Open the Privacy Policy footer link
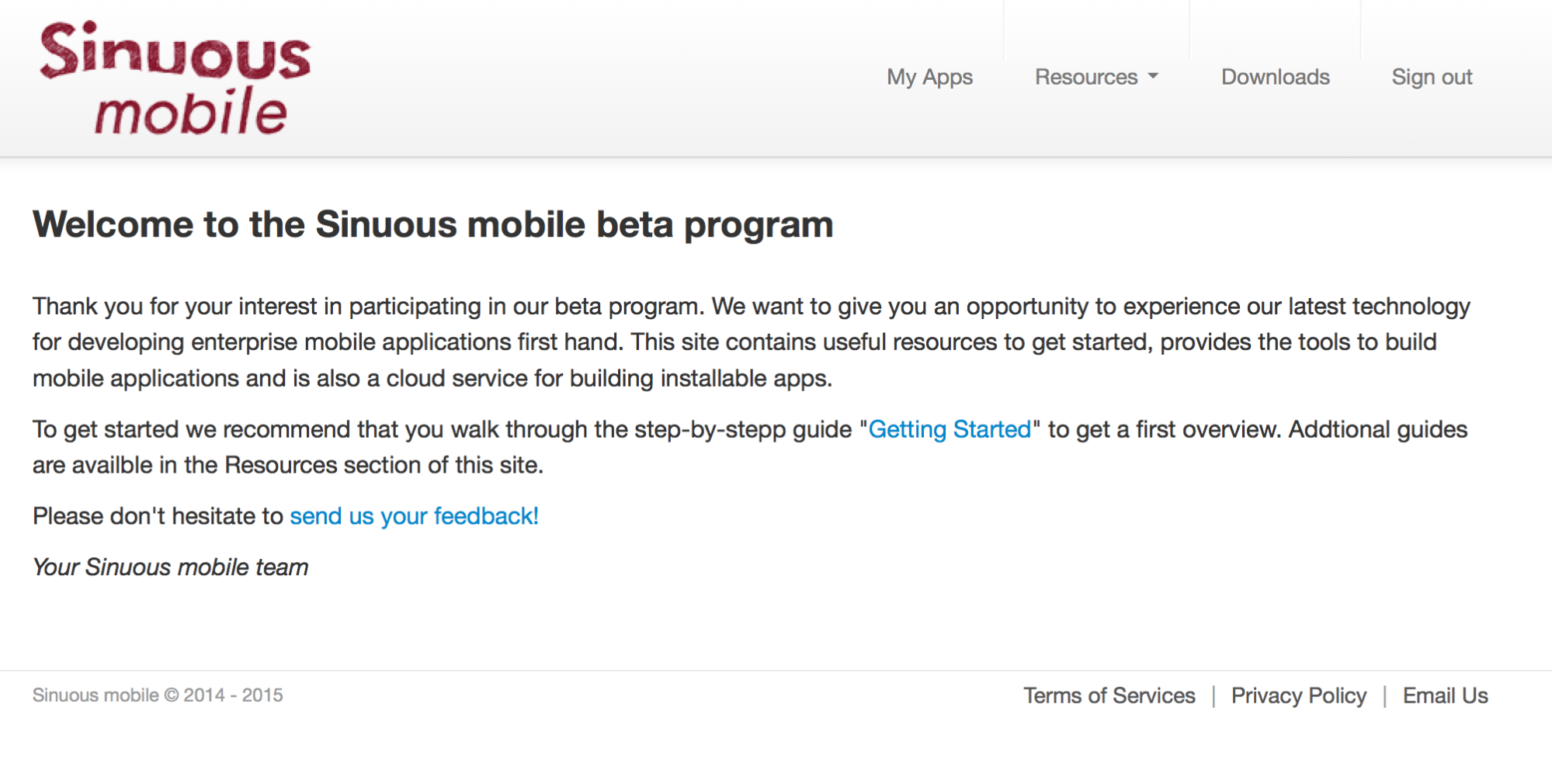This screenshot has height=784, width=1552. tap(1298, 696)
